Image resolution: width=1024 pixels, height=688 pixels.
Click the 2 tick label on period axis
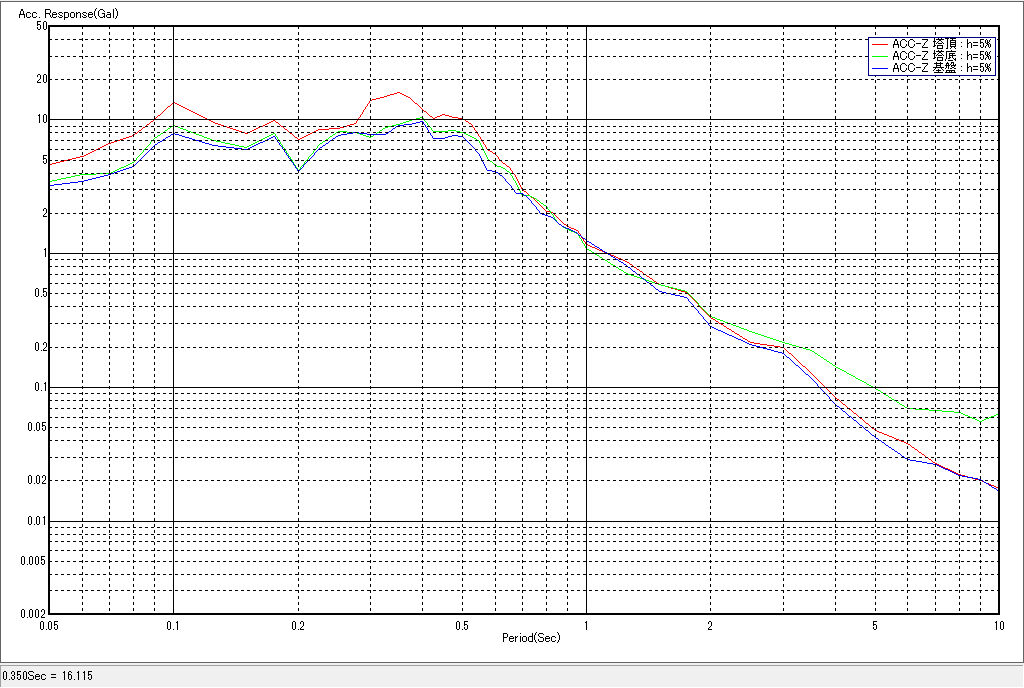point(709,625)
